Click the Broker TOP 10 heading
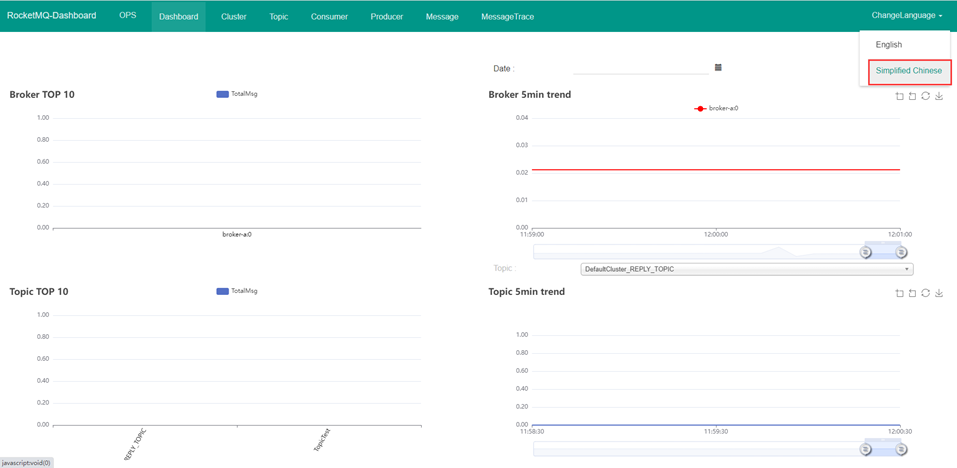 42,95
